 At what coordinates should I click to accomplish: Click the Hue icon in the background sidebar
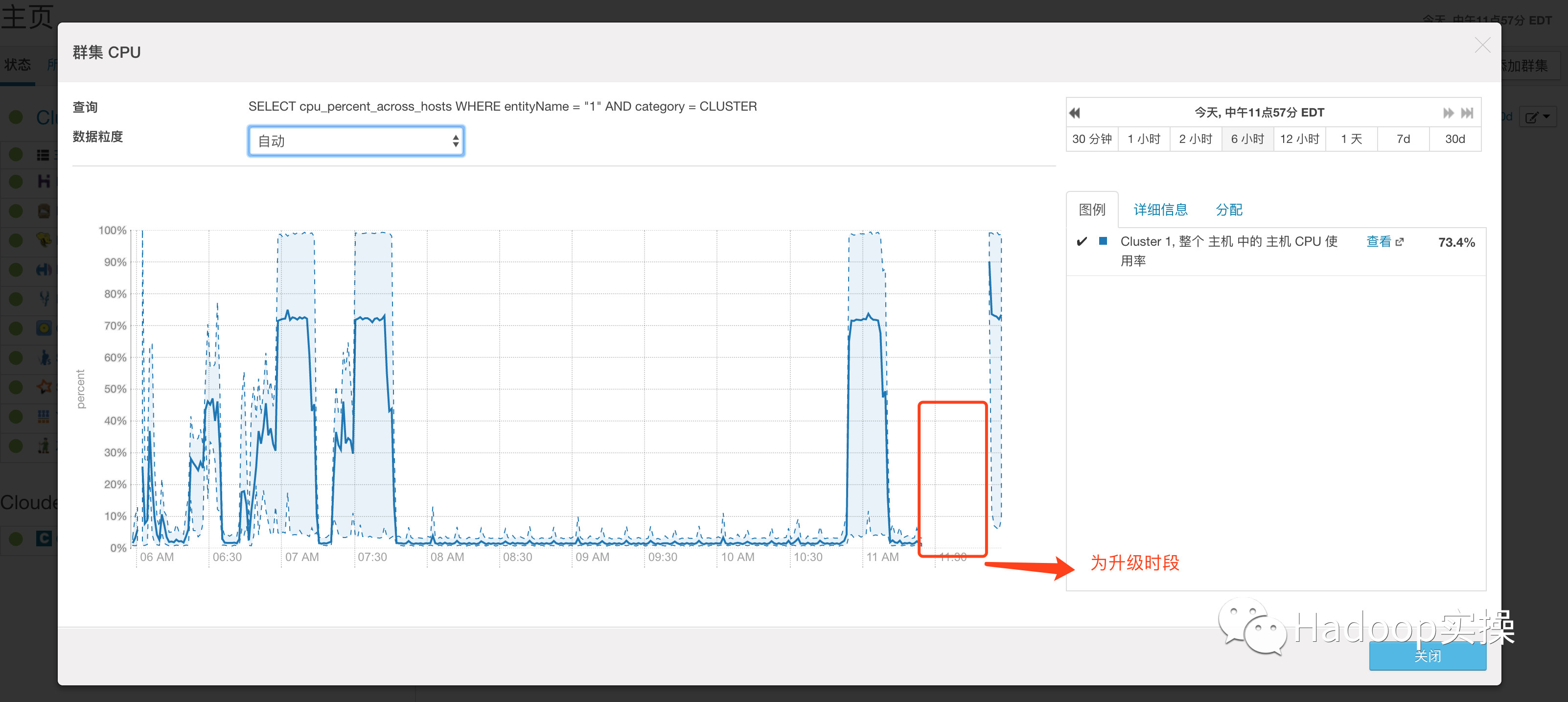(44, 269)
